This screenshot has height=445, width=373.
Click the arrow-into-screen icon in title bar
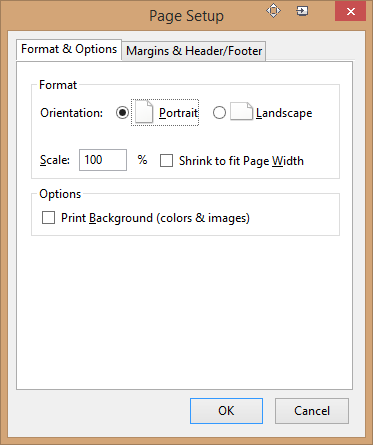point(302,11)
